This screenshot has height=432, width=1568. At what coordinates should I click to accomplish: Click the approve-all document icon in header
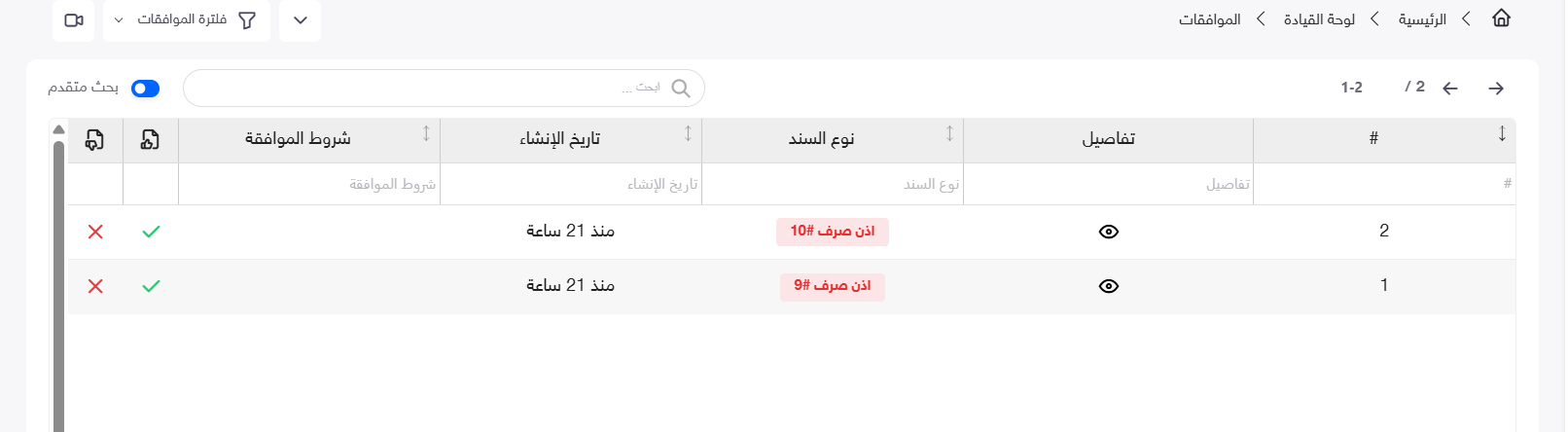click(x=150, y=140)
